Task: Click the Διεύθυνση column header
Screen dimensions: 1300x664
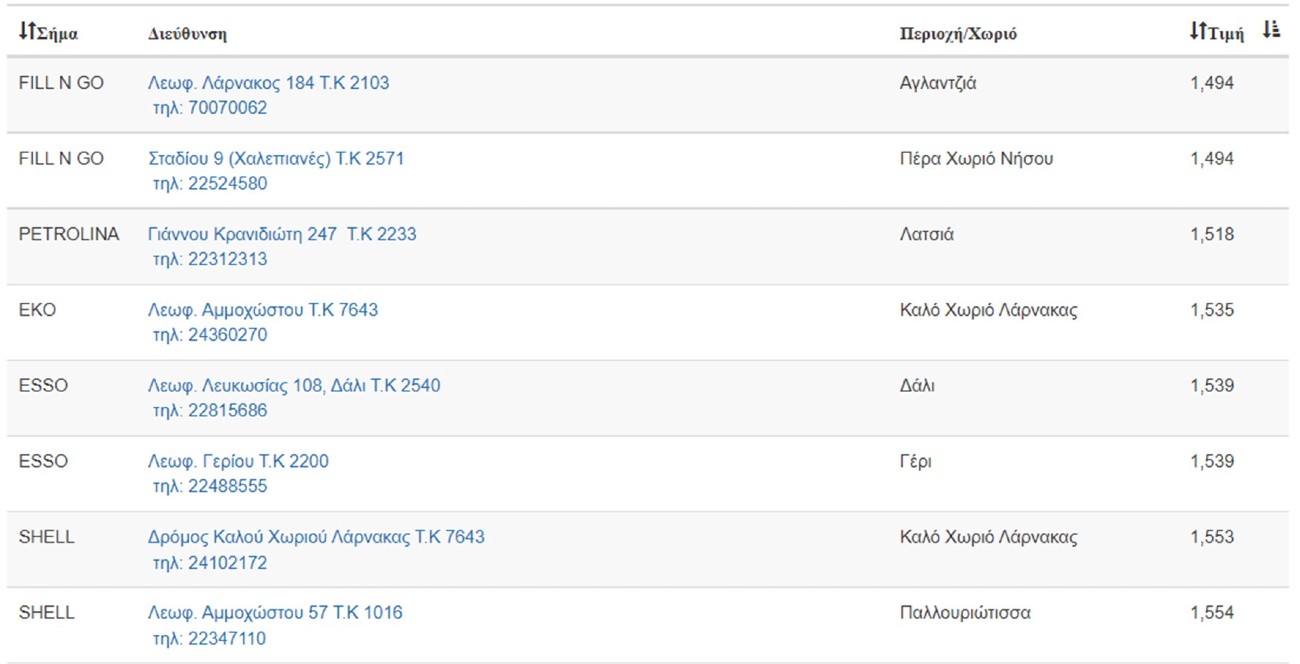Action: [187, 34]
